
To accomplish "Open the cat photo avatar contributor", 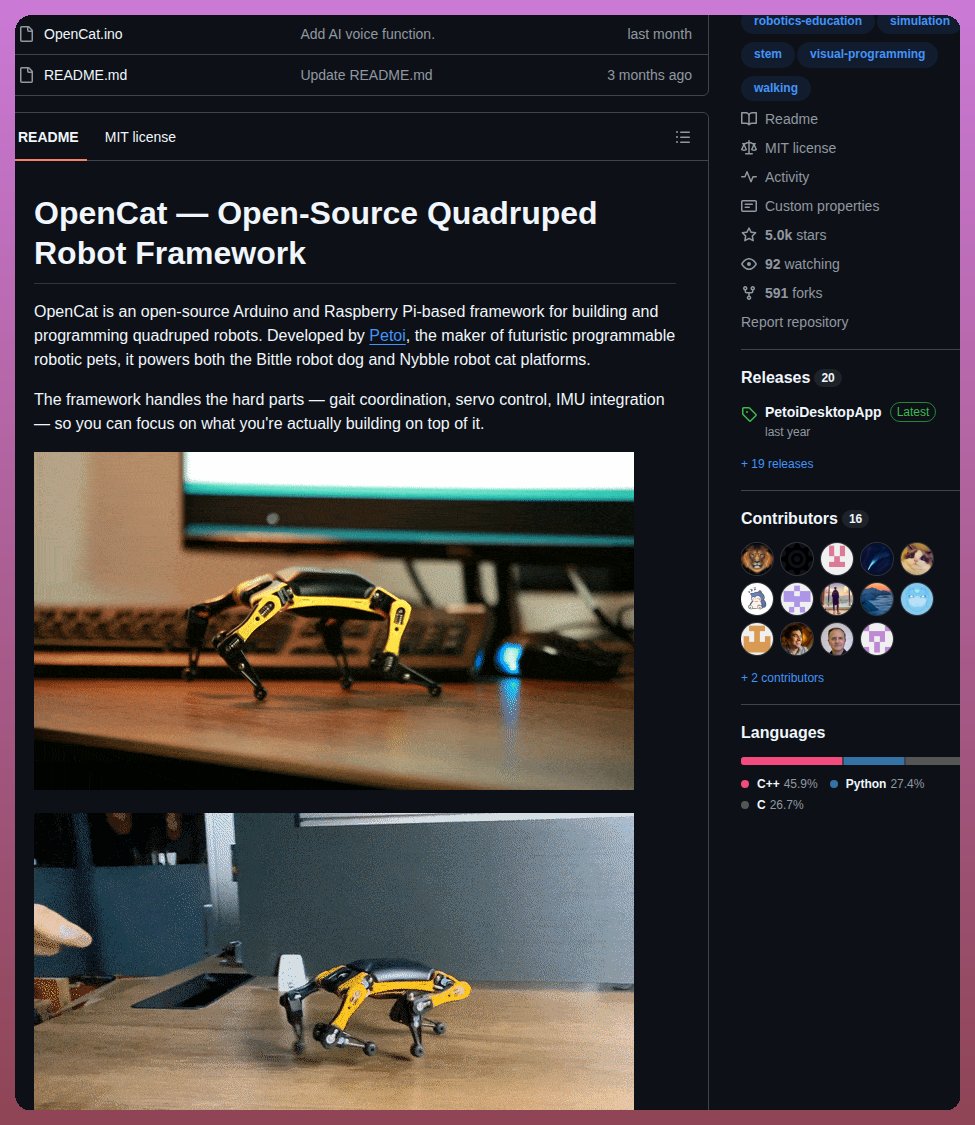I will point(917,559).
